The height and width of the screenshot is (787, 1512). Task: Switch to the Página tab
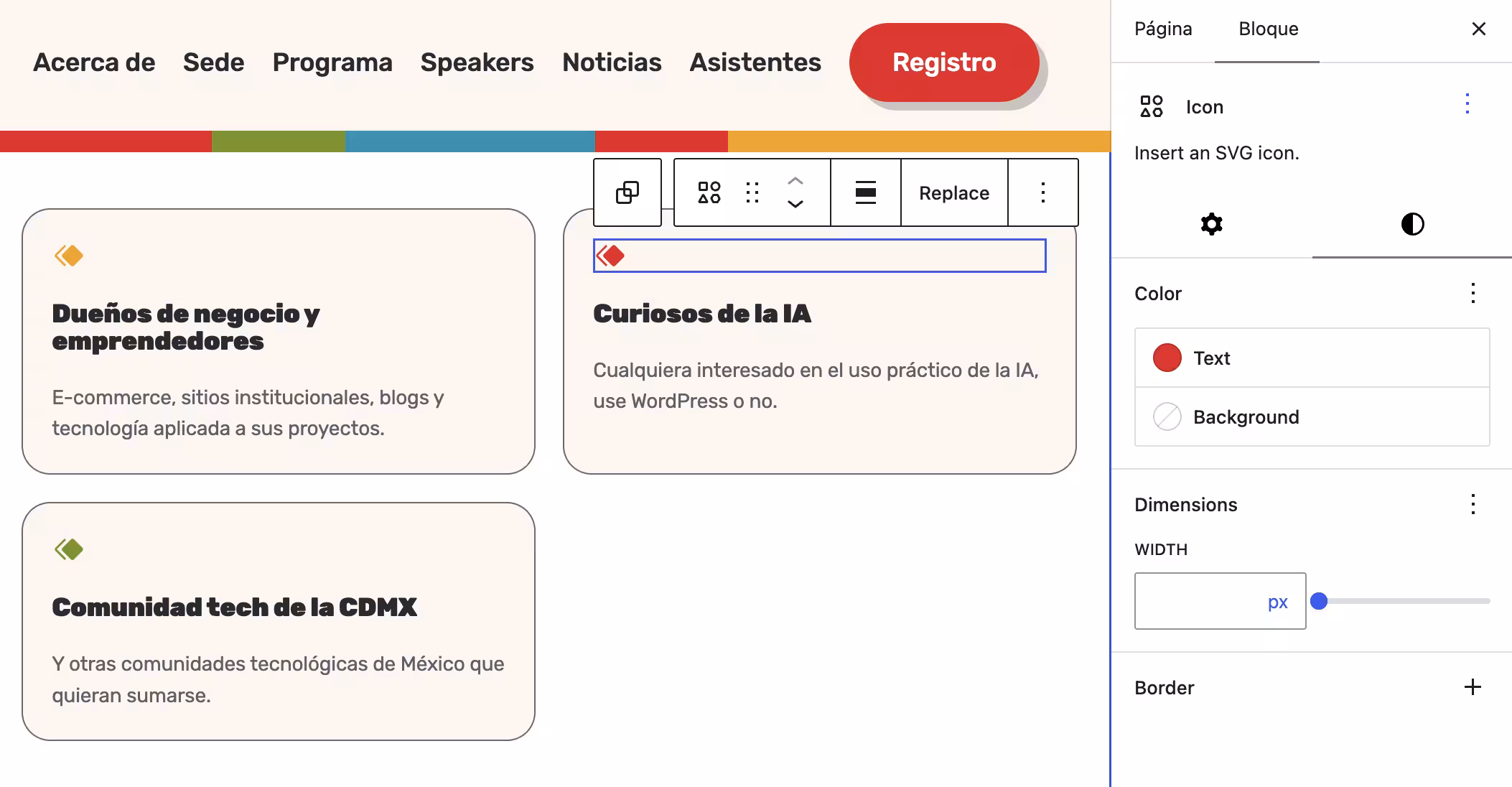pos(1163,29)
